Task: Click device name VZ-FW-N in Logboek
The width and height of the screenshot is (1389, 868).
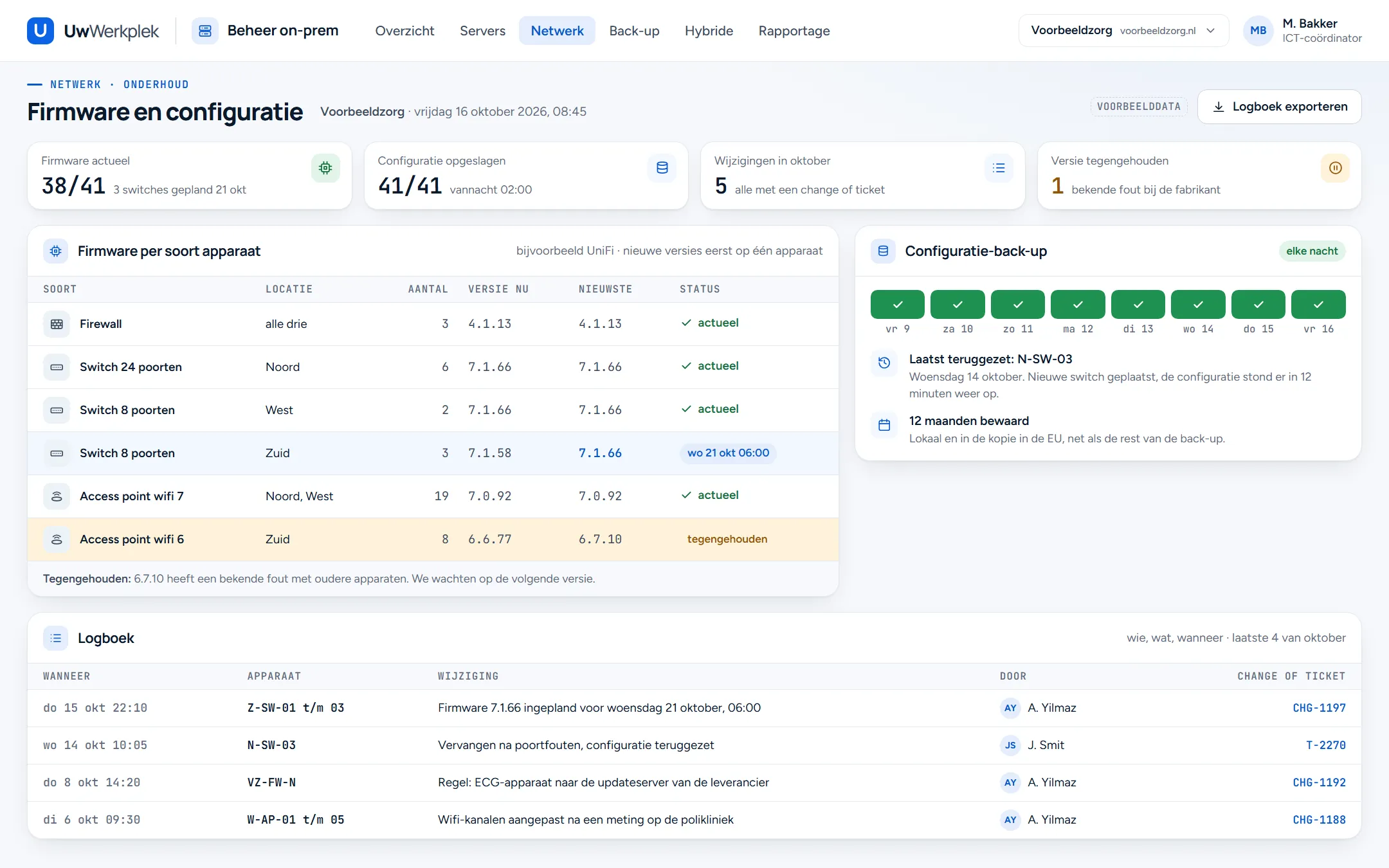Action: pos(271,782)
